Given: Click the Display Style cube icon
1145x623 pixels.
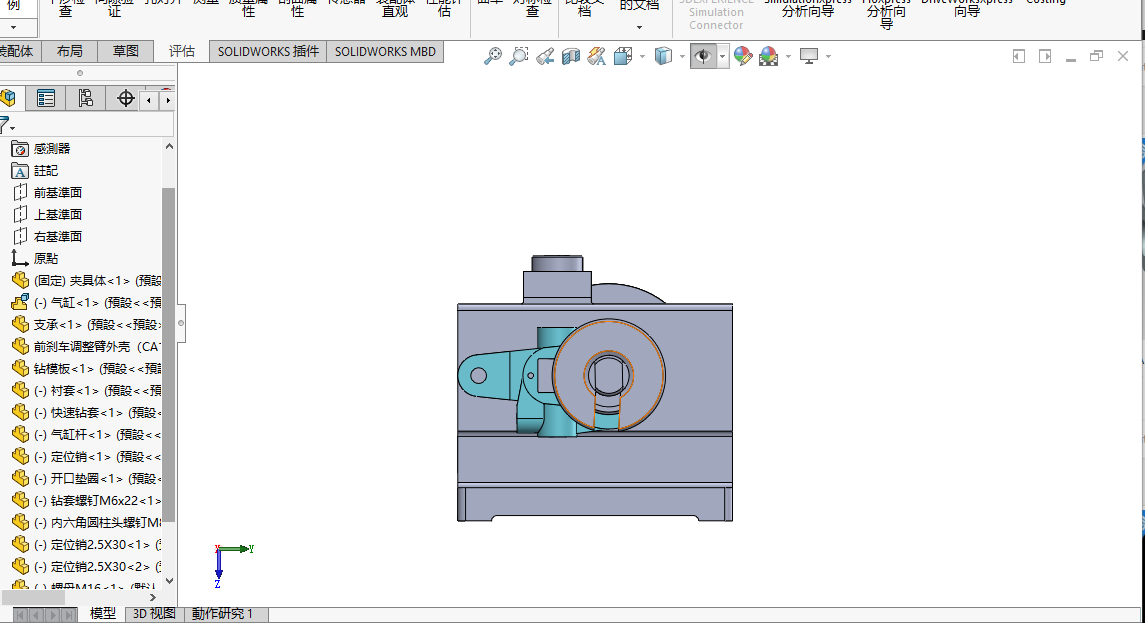Looking at the screenshot, I should [x=663, y=56].
